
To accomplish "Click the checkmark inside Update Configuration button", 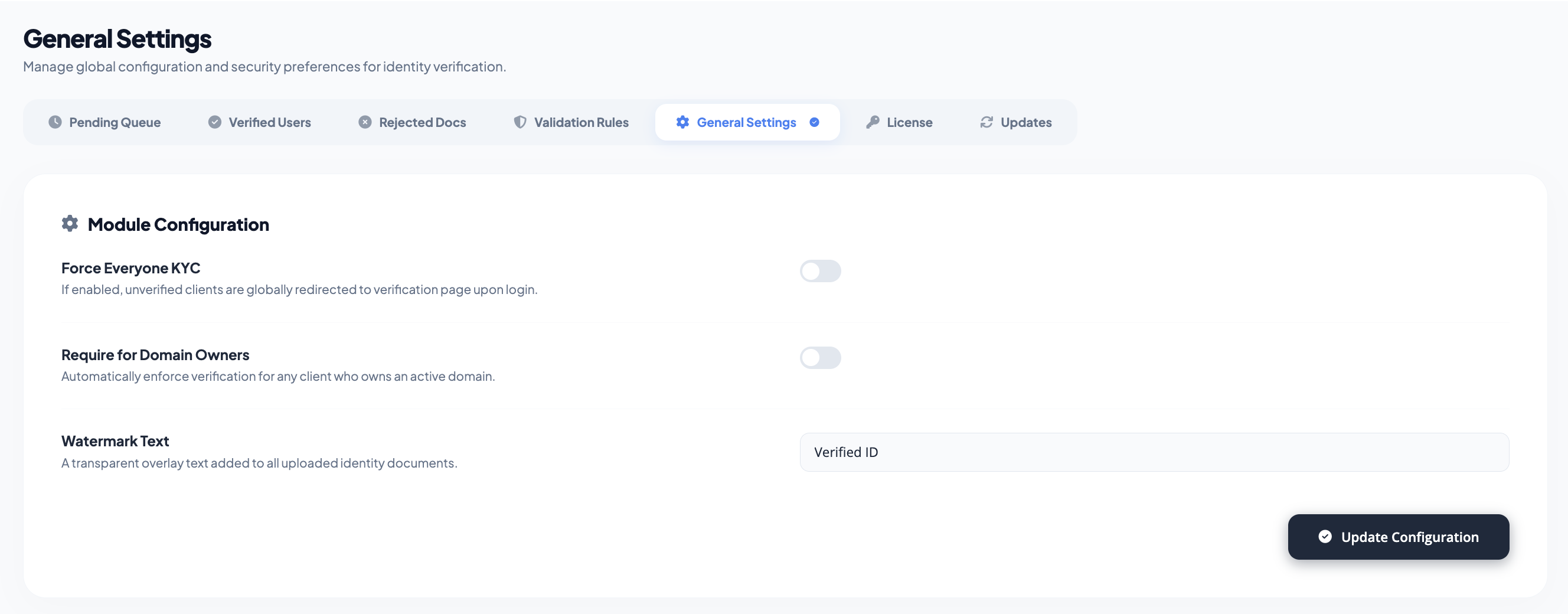I will 1326,536.
